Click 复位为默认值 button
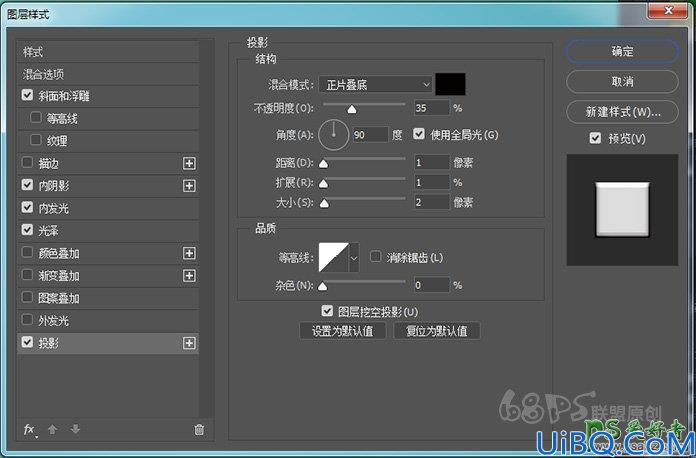This screenshot has height=458, width=696. [436, 331]
